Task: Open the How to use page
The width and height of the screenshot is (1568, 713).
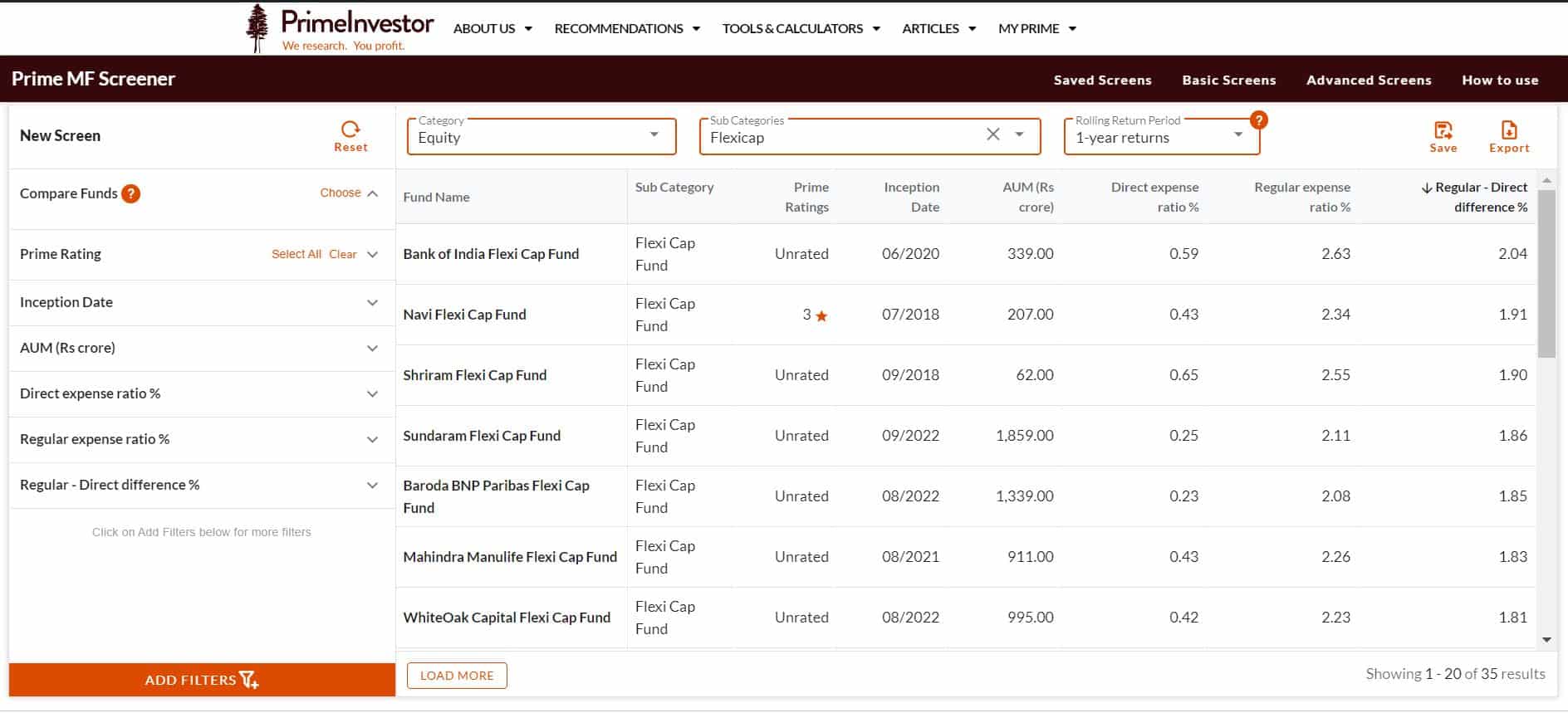Action: pos(1500,81)
